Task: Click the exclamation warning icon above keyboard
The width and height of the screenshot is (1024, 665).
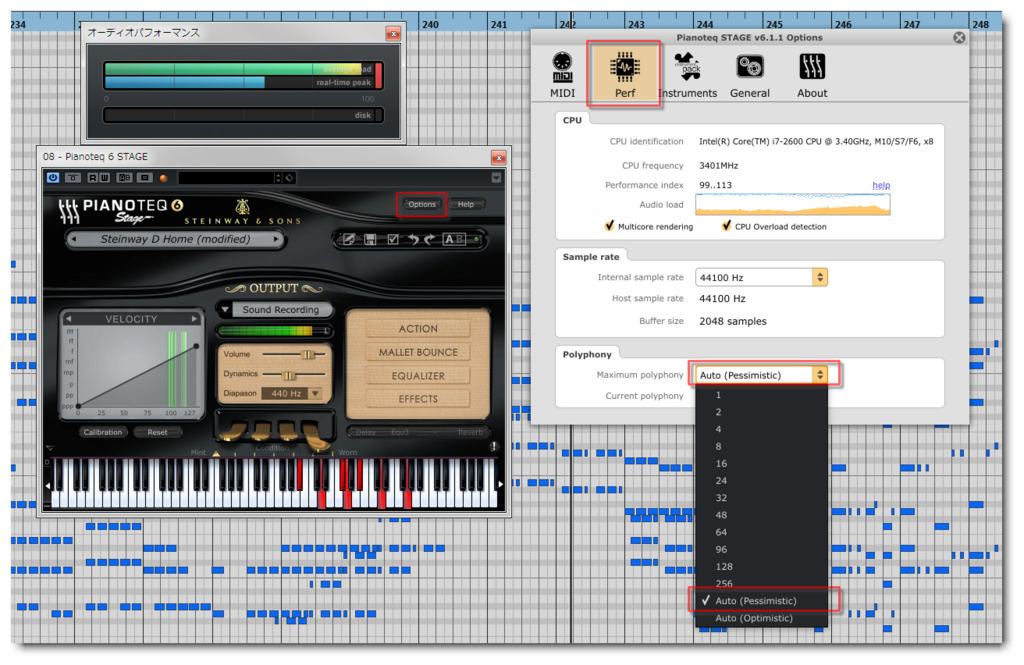Action: (494, 447)
